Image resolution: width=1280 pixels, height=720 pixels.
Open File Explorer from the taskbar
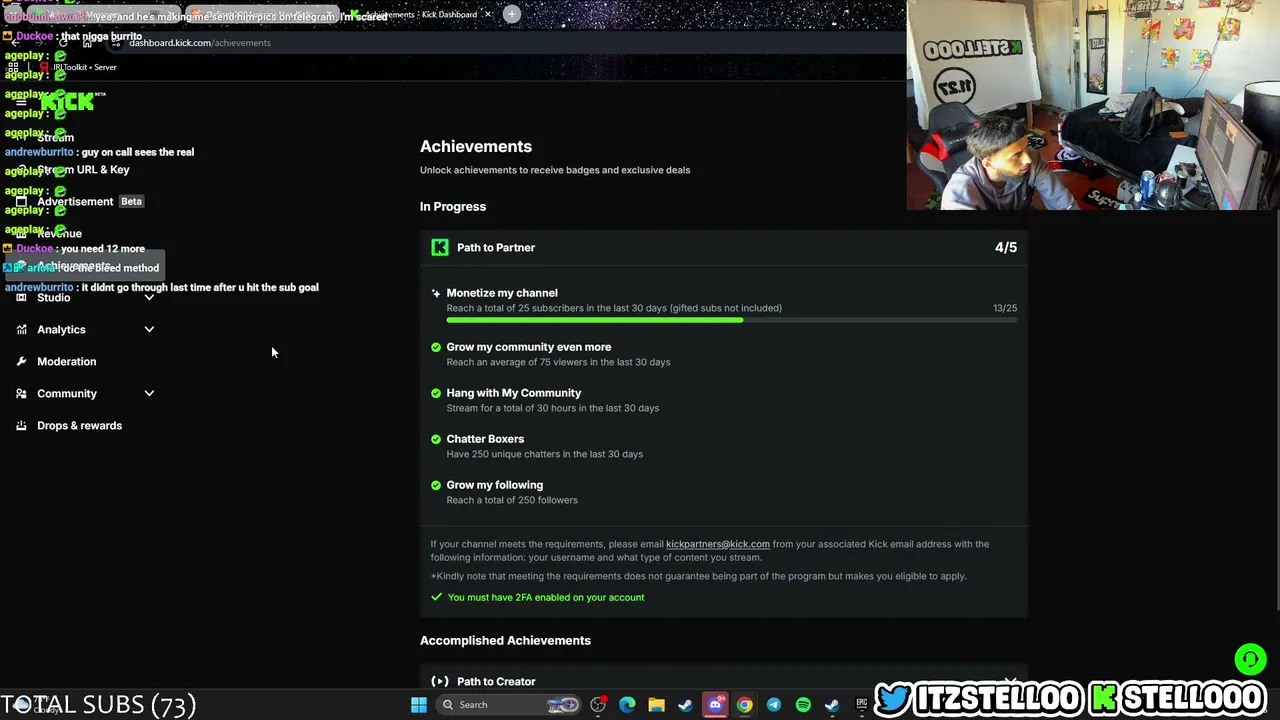pyautogui.click(x=656, y=705)
